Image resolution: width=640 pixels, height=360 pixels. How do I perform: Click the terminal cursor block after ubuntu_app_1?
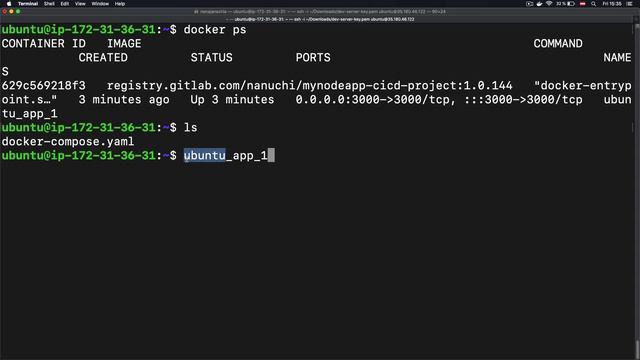[271, 156]
